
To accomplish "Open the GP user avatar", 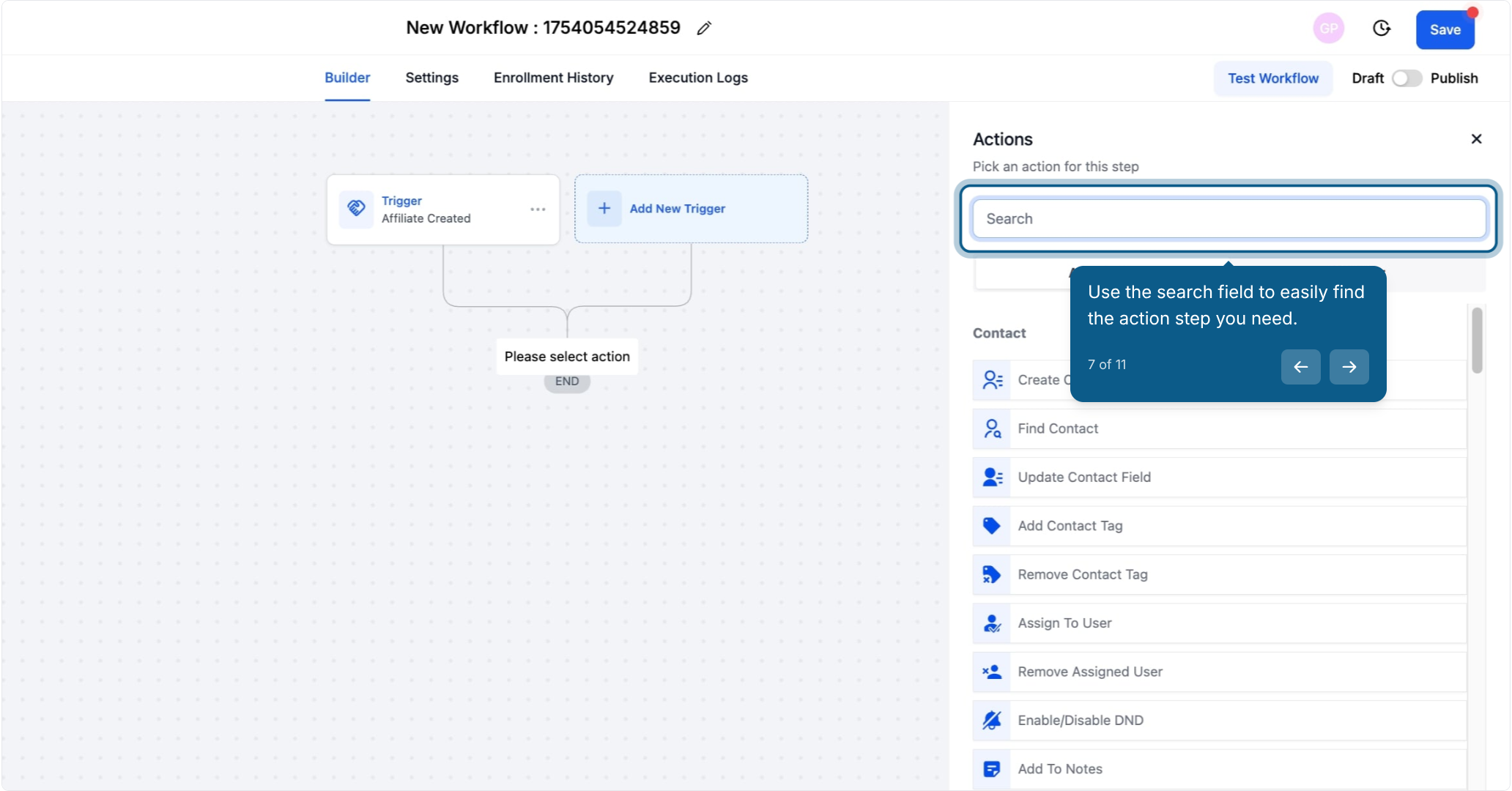I will (1328, 29).
